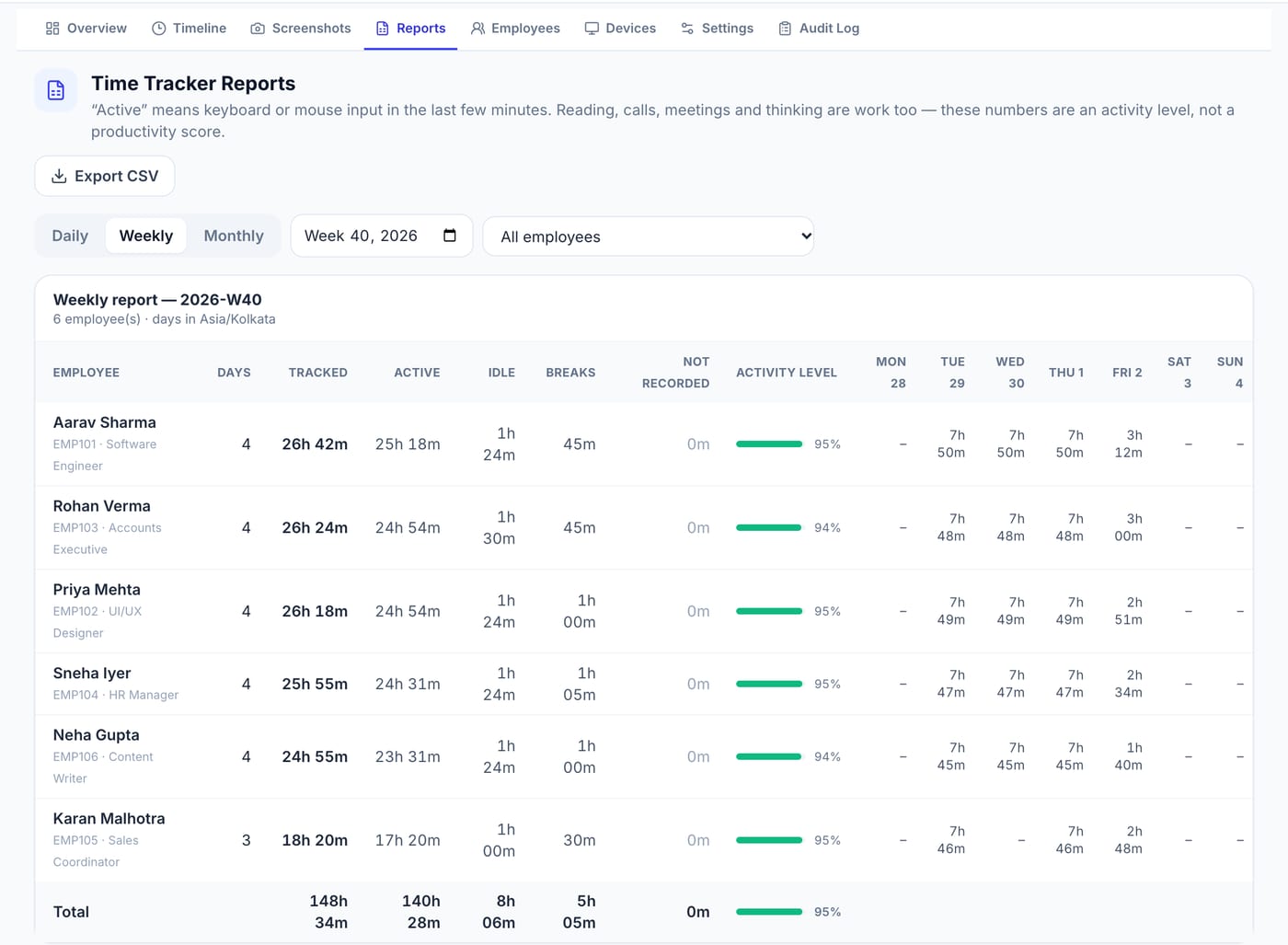Click Rohan Verma's activity level bar
This screenshot has height=945, width=1288.
tap(769, 528)
